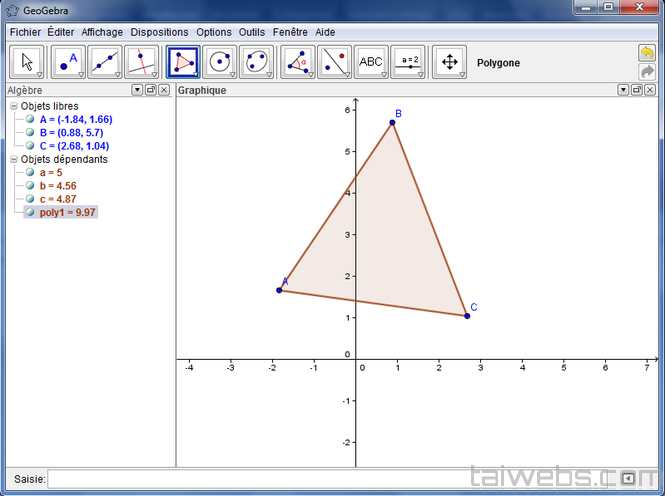The width and height of the screenshot is (665, 496).
Task: Click point C on the graph
Action: 467,316
